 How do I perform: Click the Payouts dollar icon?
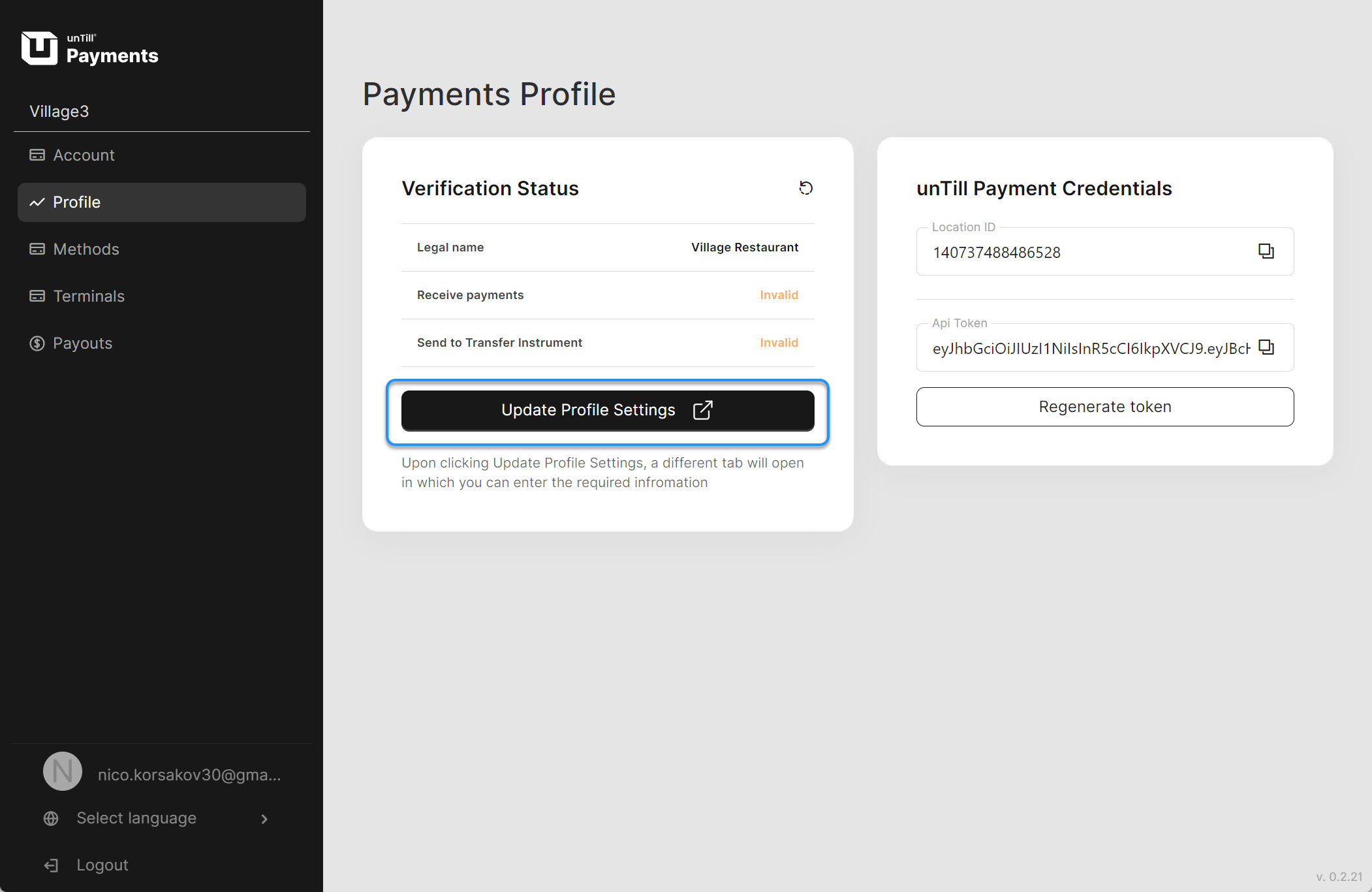[x=37, y=343]
